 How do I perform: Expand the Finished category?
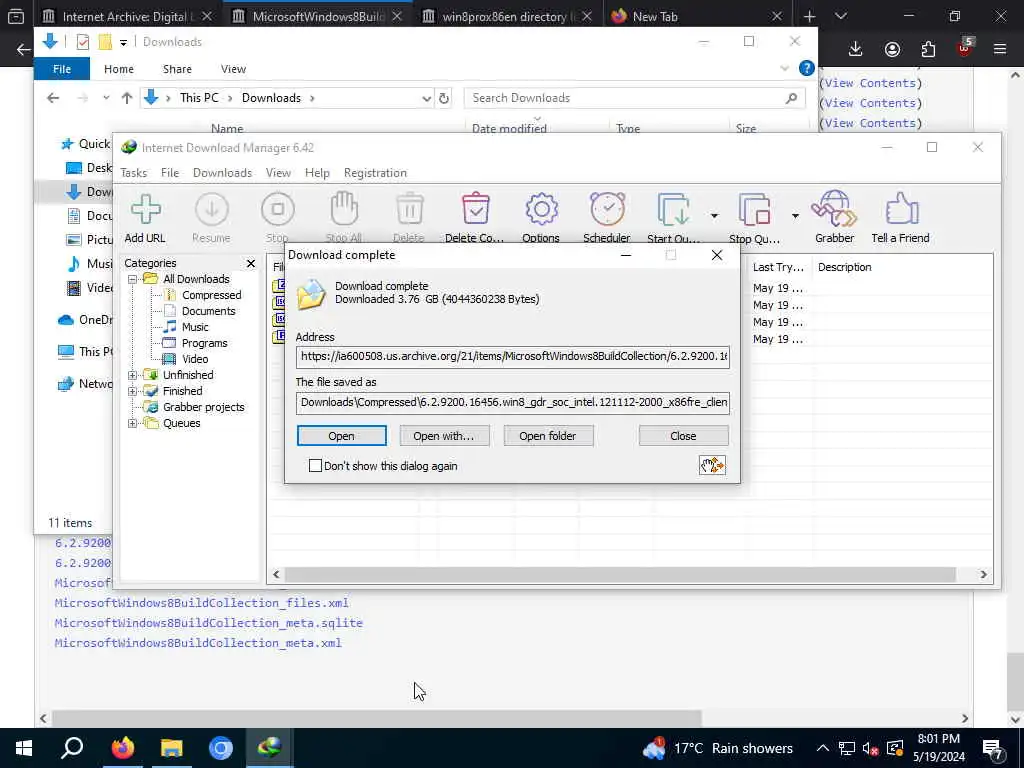133,391
